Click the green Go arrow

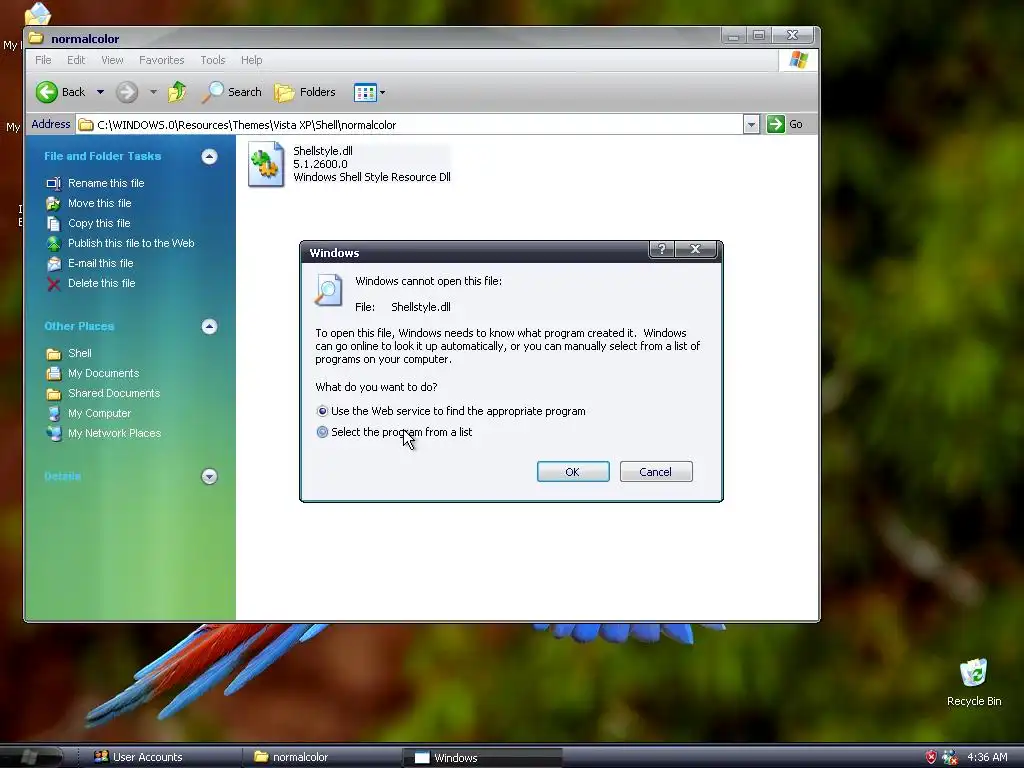click(775, 124)
